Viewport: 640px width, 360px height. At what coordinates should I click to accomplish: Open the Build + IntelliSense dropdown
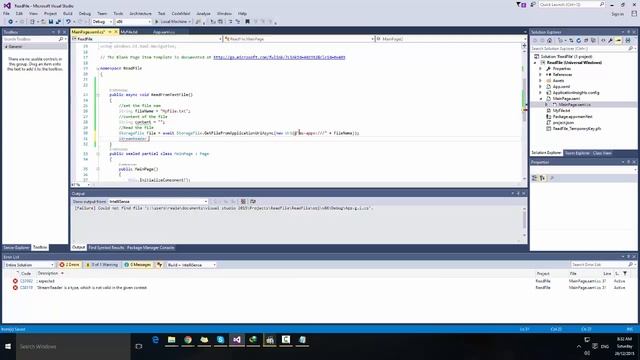click(191, 265)
